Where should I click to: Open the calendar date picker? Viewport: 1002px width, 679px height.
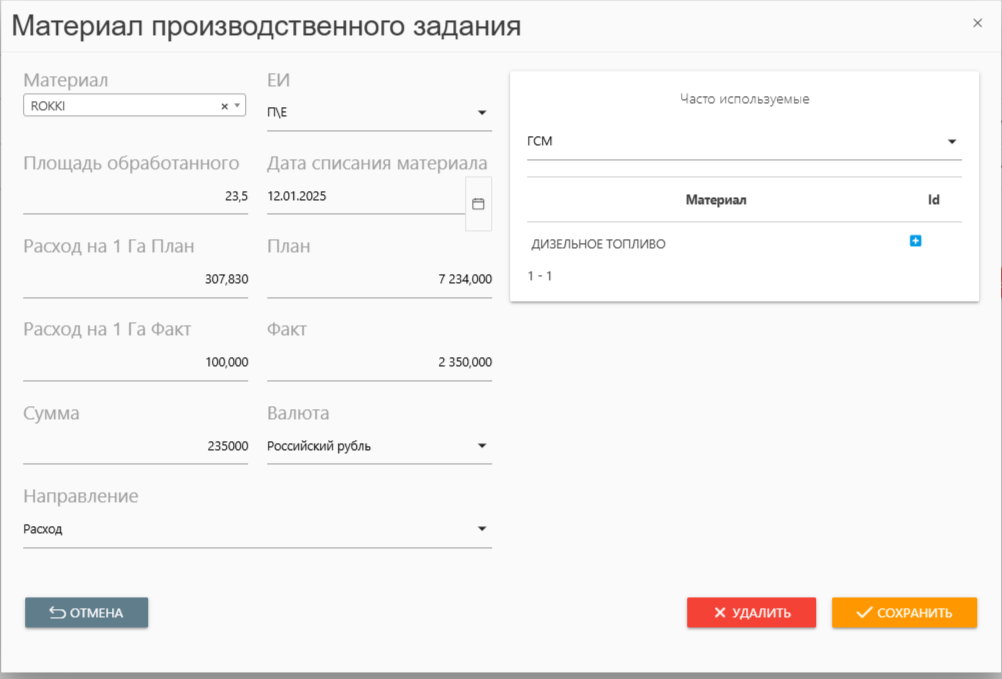478,204
